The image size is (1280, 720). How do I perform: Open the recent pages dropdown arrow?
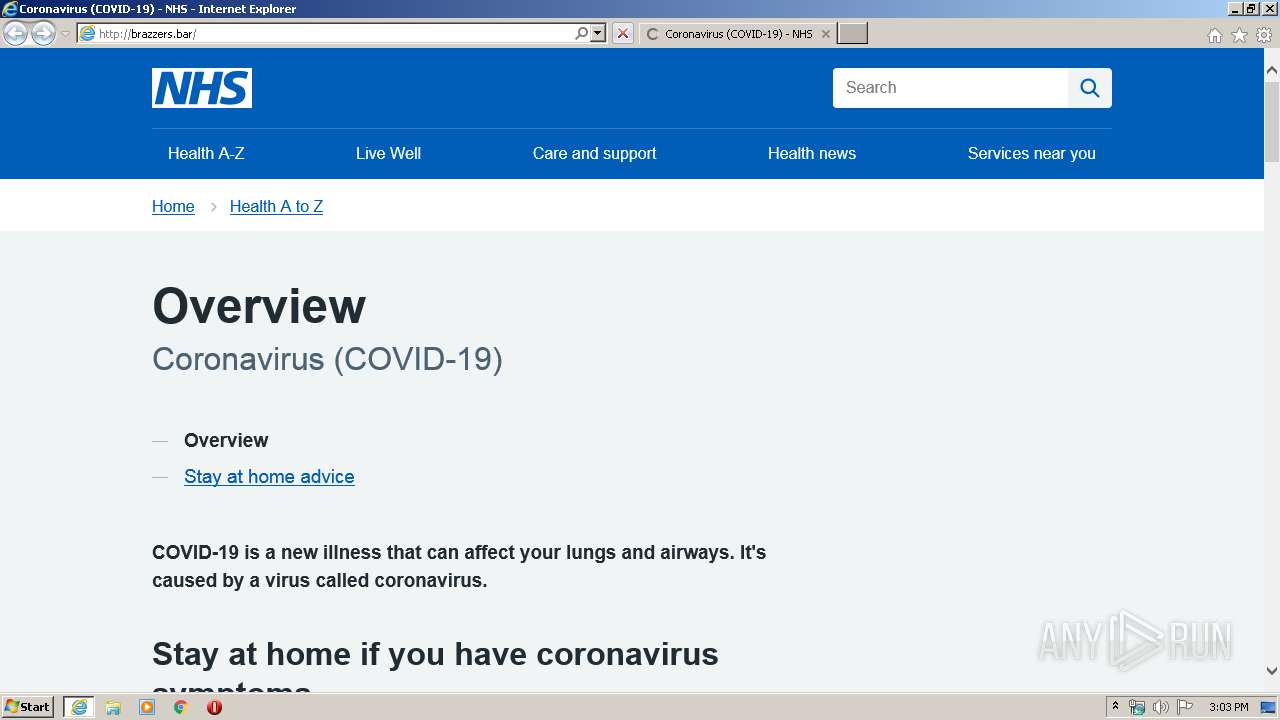coord(65,34)
